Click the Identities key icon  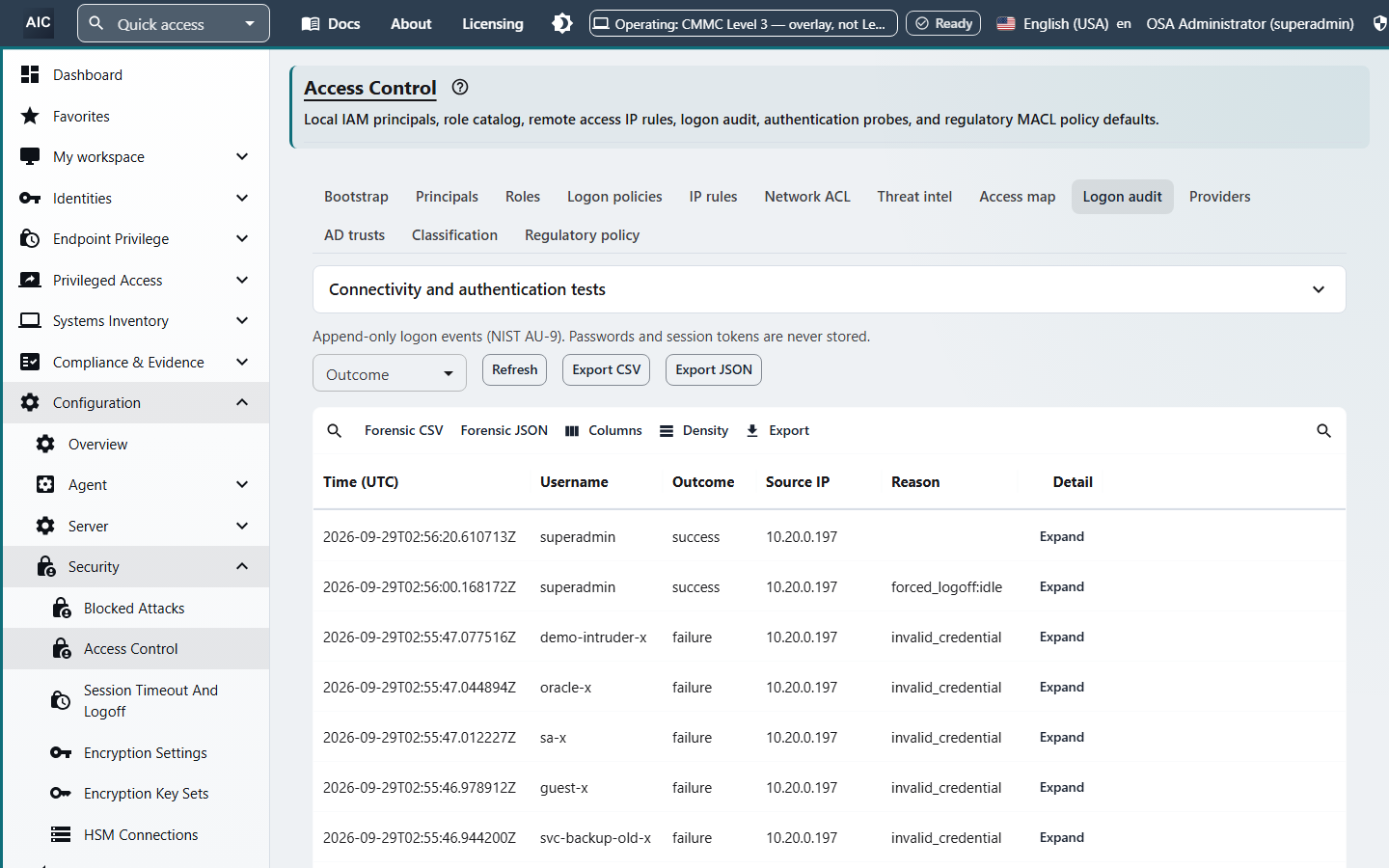pyautogui.click(x=30, y=198)
